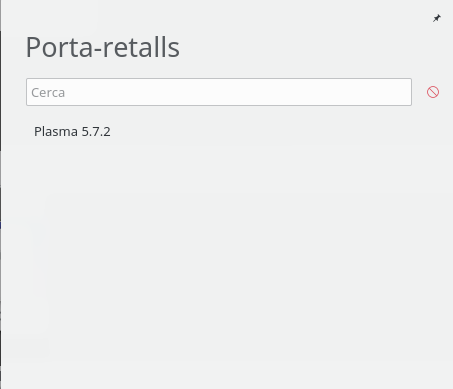Image resolution: width=453 pixels, height=389 pixels.
Task: Click the clear history button right of Cerca
Action: tap(433, 92)
